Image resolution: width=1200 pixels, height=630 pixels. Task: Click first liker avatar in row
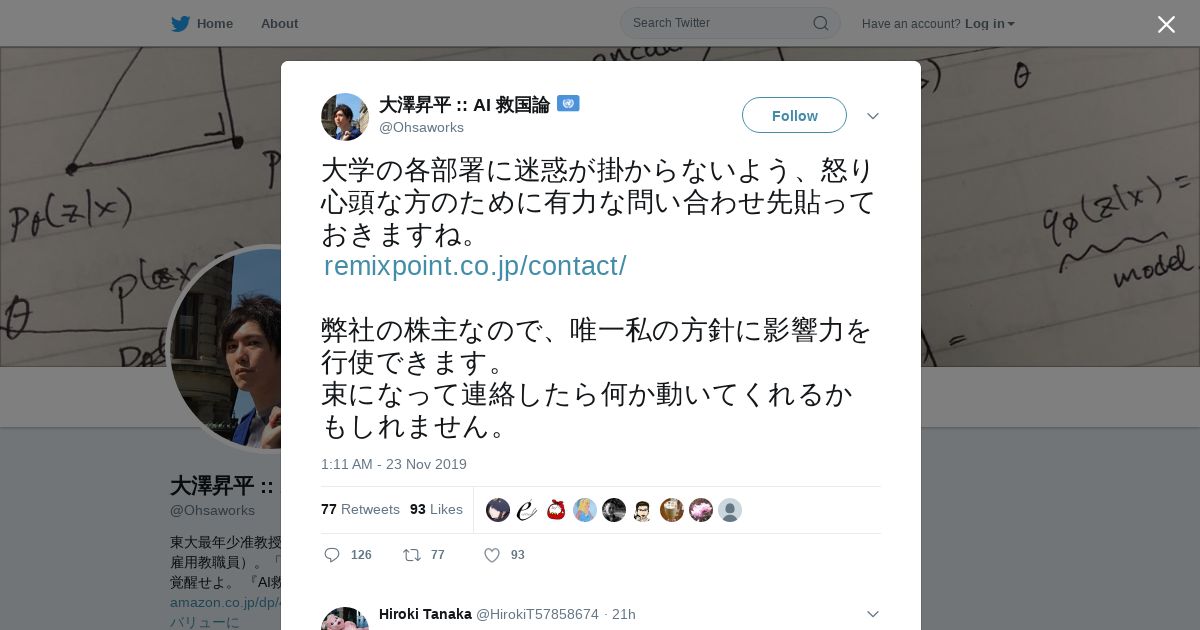[498, 510]
